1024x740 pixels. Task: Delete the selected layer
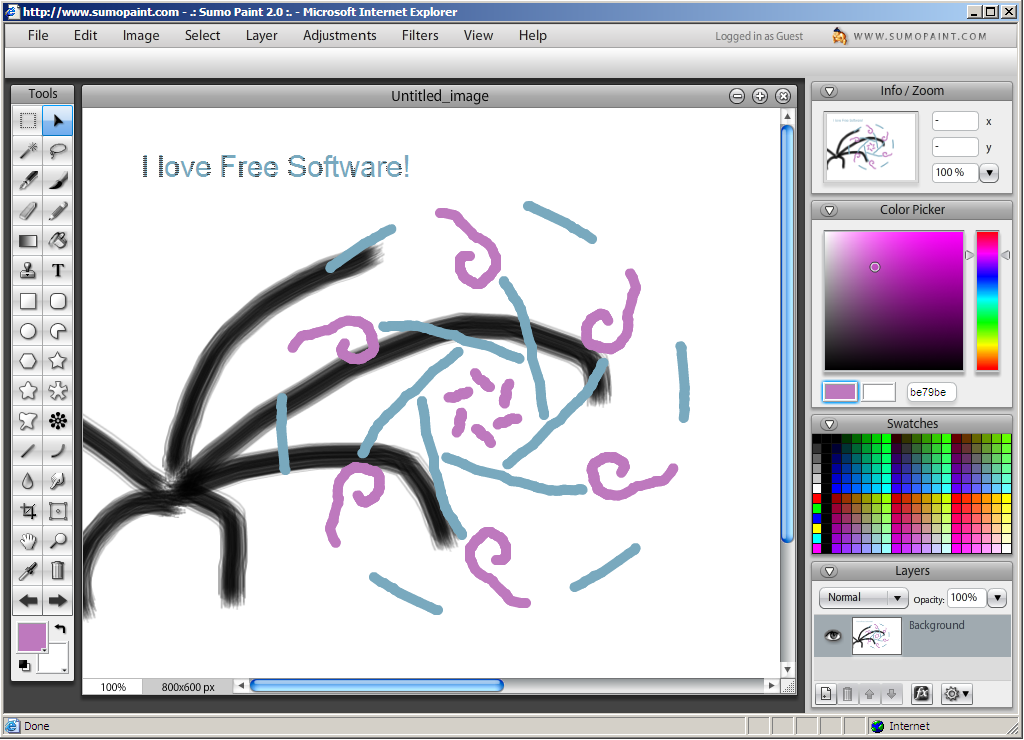pyautogui.click(x=848, y=694)
